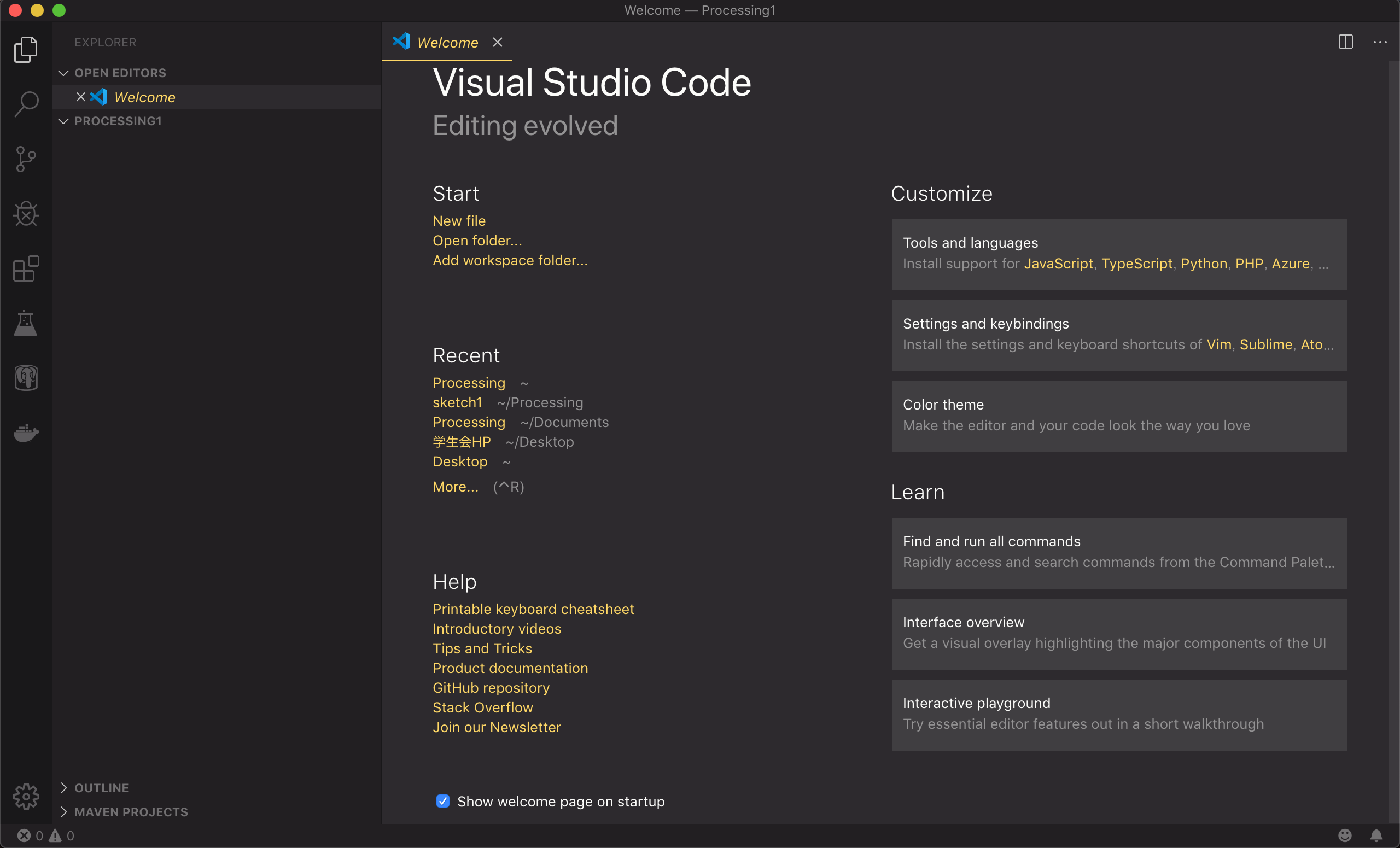This screenshot has height=848, width=1400.
Task: Click the feedback smiley in the status bar
Action: click(1345, 835)
